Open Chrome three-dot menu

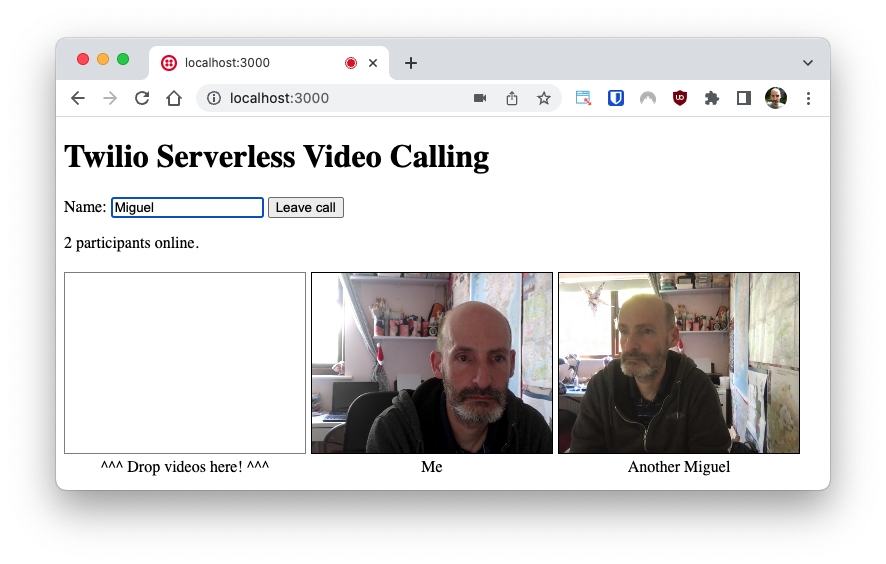click(808, 98)
